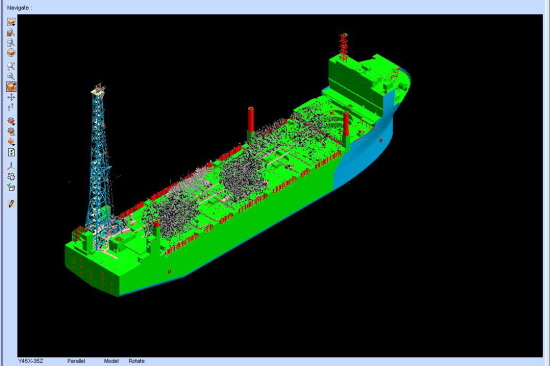Viewport: 550px width, 366px height.
Task: Select the zoom-to-selection magnifier icon
Action: click(x=11, y=32)
